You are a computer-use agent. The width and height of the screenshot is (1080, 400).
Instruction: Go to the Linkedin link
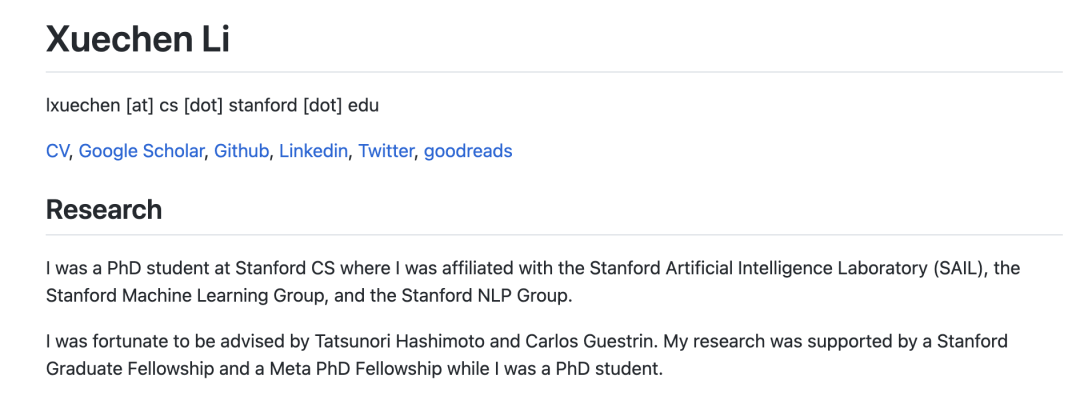pyautogui.click(x=314, y=151)
